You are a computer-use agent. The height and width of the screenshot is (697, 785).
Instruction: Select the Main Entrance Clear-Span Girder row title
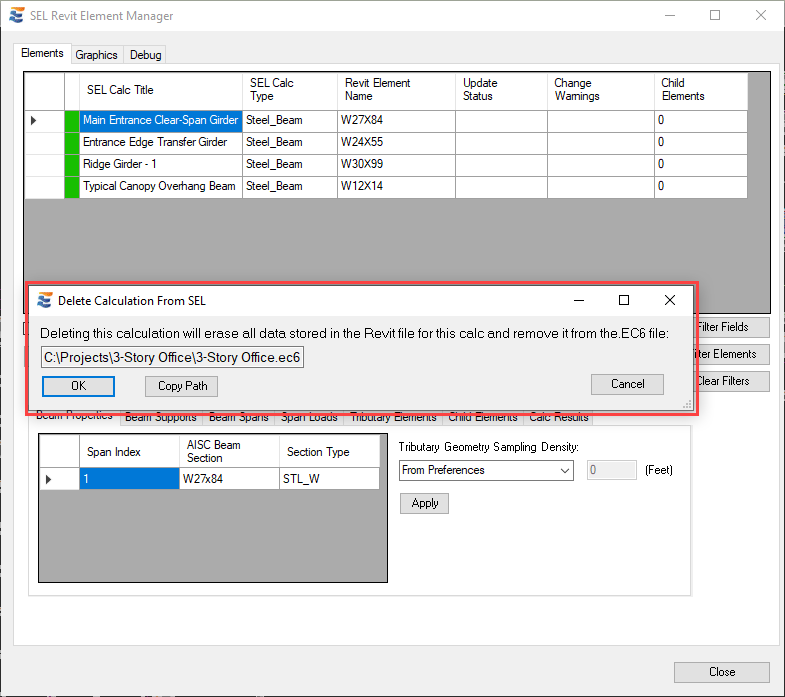pyautogui.click(x=161, y=121)
